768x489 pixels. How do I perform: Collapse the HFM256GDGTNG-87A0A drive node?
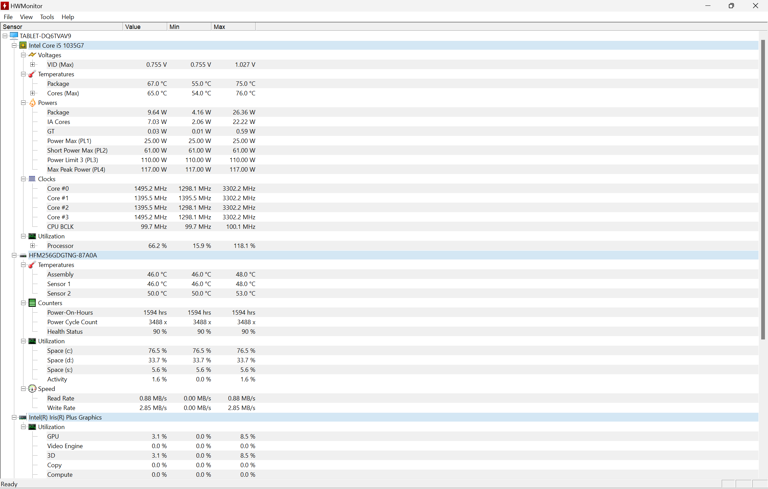[14, 255]
